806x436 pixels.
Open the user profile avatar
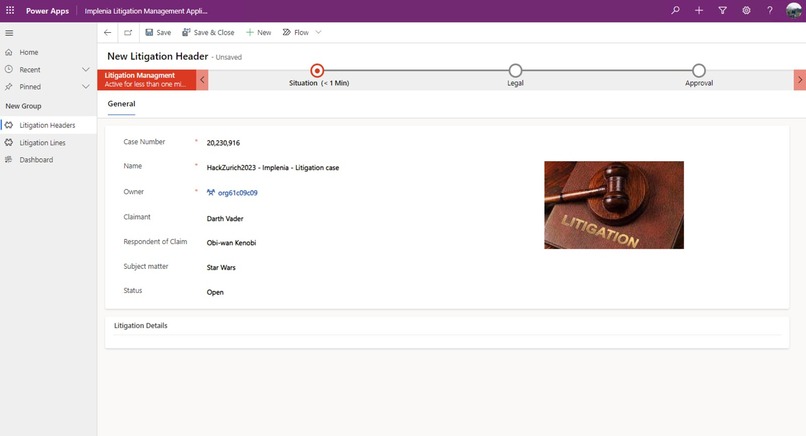click(794, 10)
